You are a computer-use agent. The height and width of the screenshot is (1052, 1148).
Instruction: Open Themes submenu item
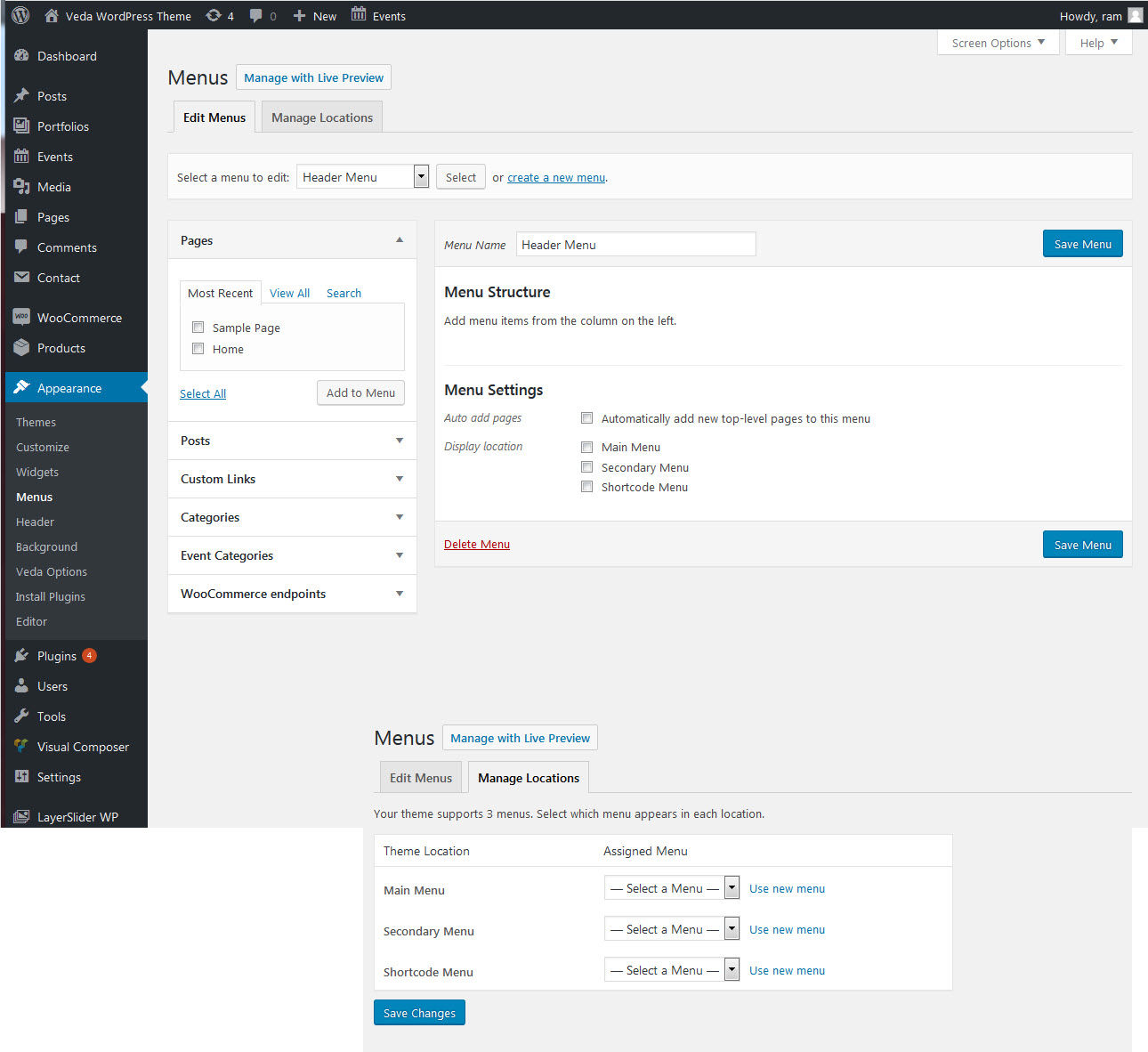(x=36, y=422)
